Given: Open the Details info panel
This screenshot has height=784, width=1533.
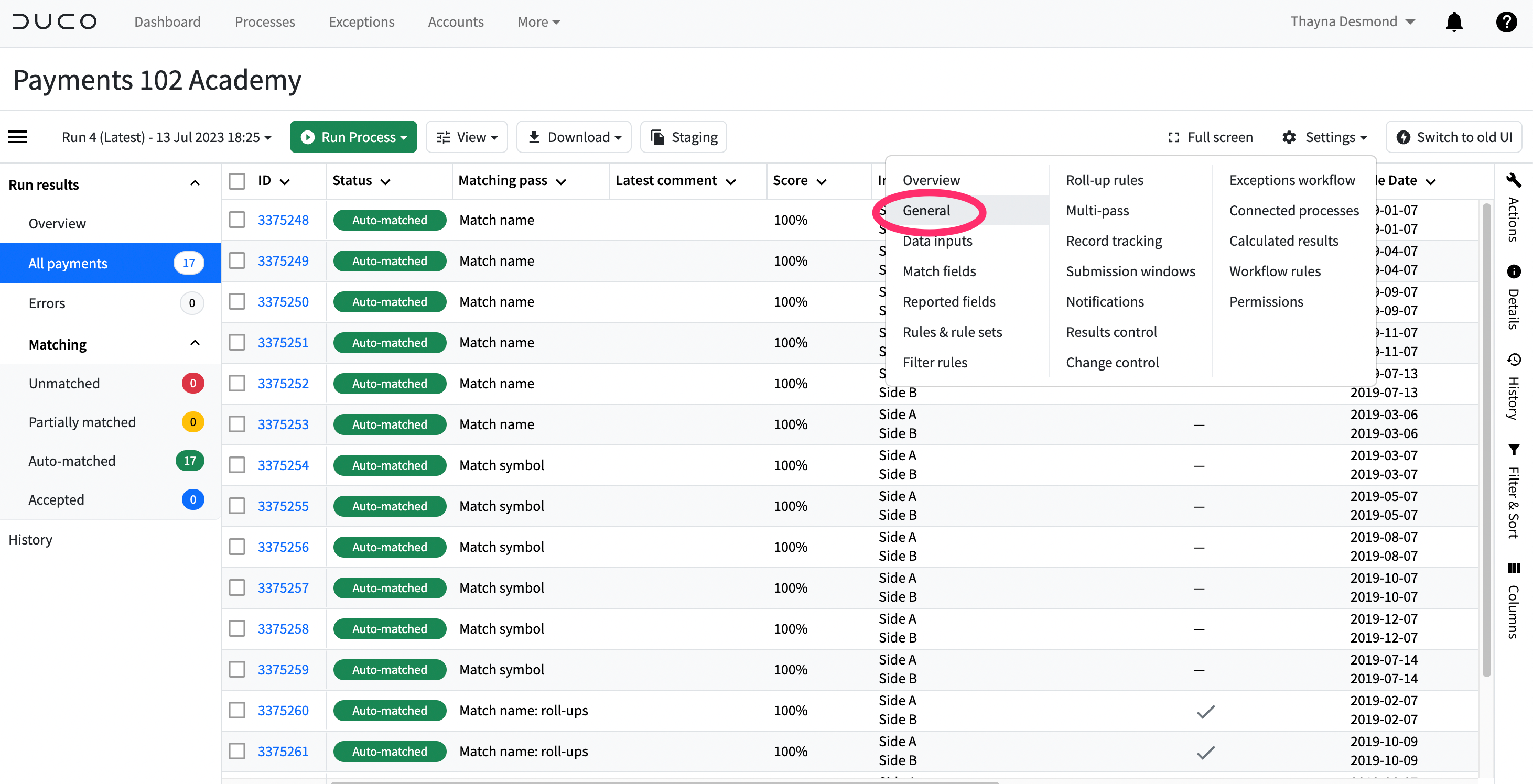Looking at the screenshot, I should pos(1514,271).
